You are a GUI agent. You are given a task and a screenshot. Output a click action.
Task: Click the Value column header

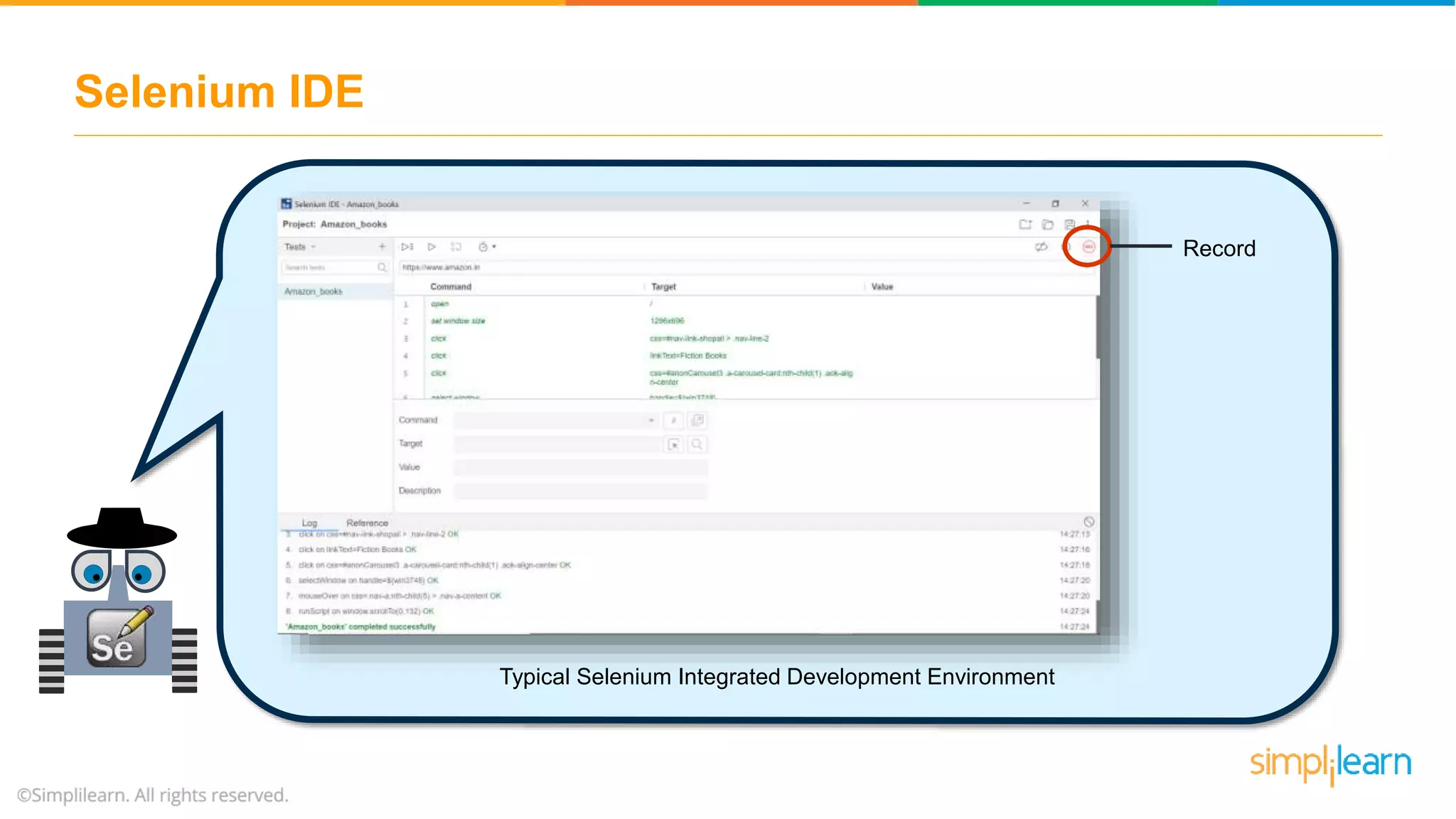click(882, 287)
